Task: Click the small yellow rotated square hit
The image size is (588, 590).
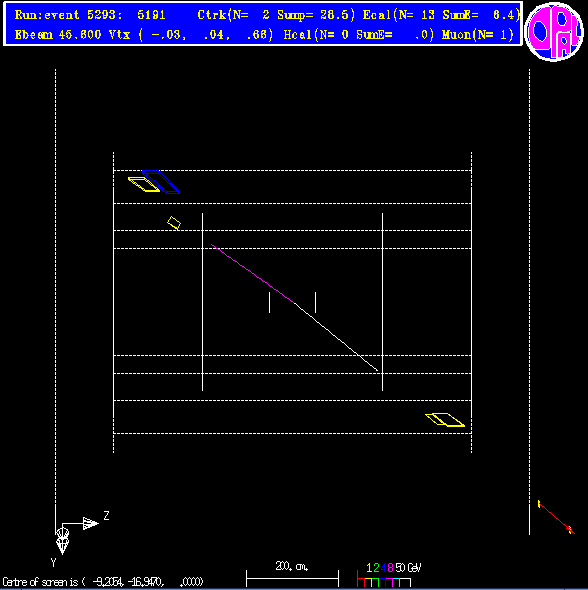Action: click(x=174, y=223)
